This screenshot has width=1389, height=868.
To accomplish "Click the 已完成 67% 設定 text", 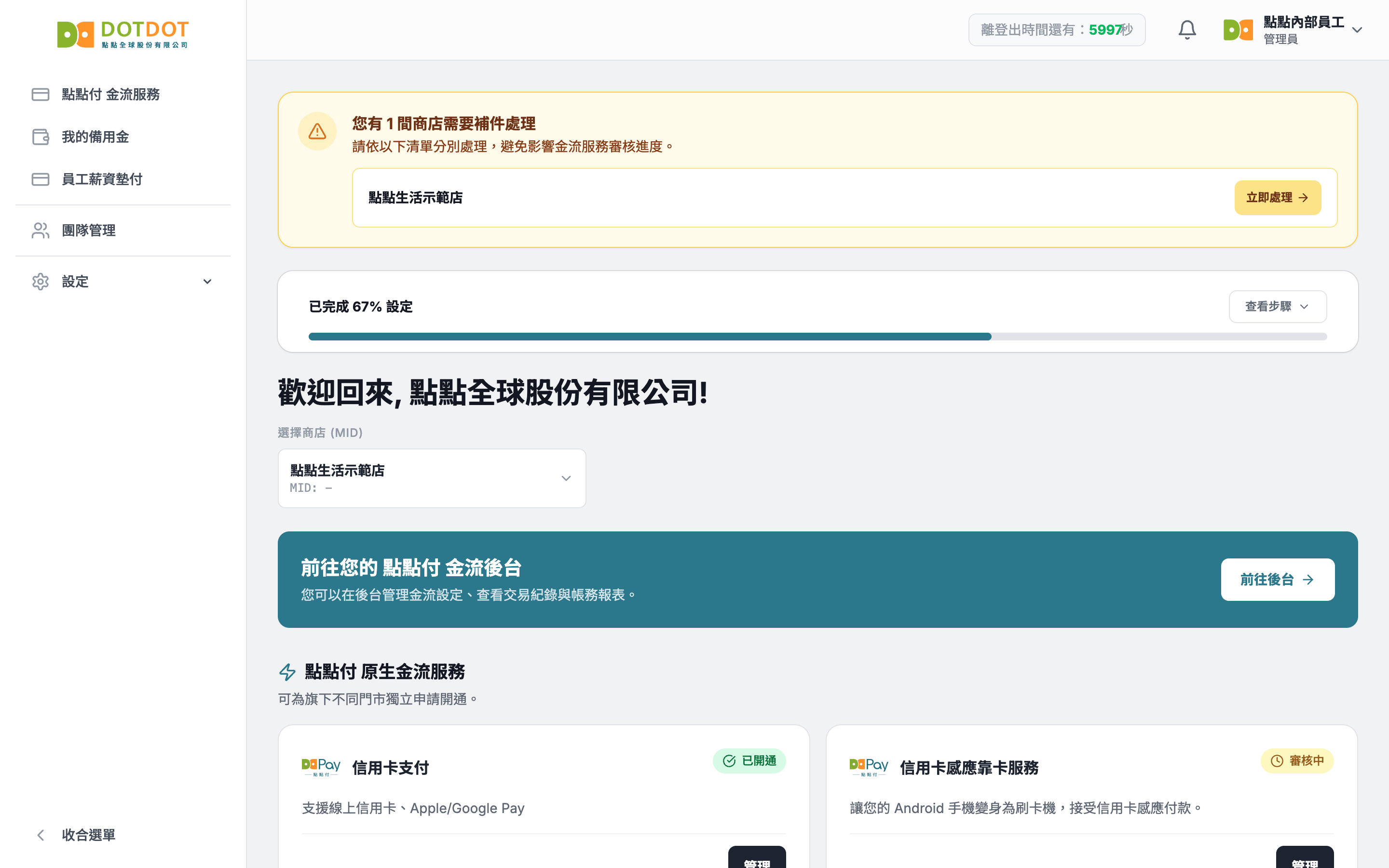I will click(x=360, y=307).
